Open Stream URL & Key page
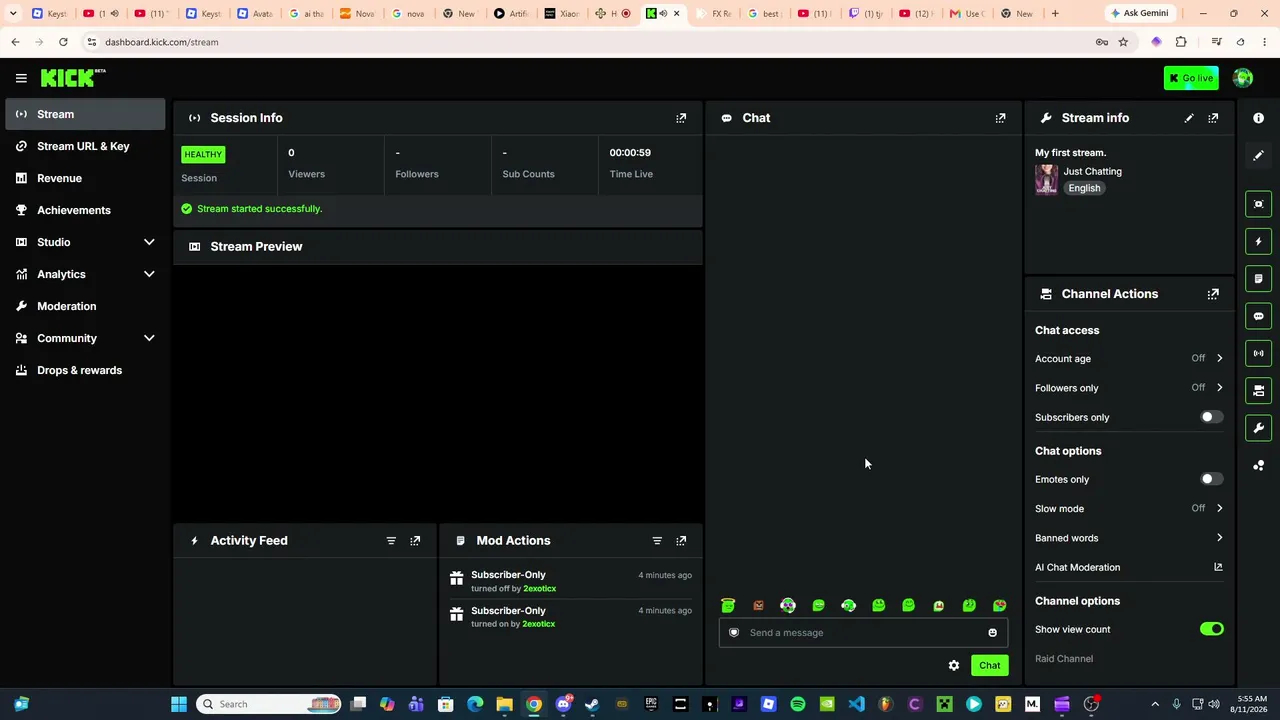This screenshot has width=1280, height=720. 85,146
